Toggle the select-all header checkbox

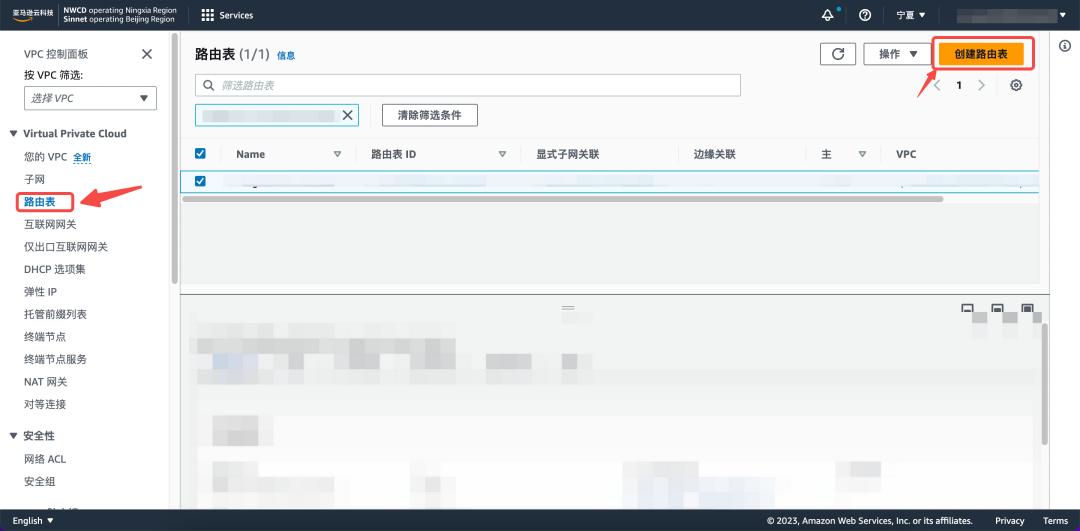(200, 154)
